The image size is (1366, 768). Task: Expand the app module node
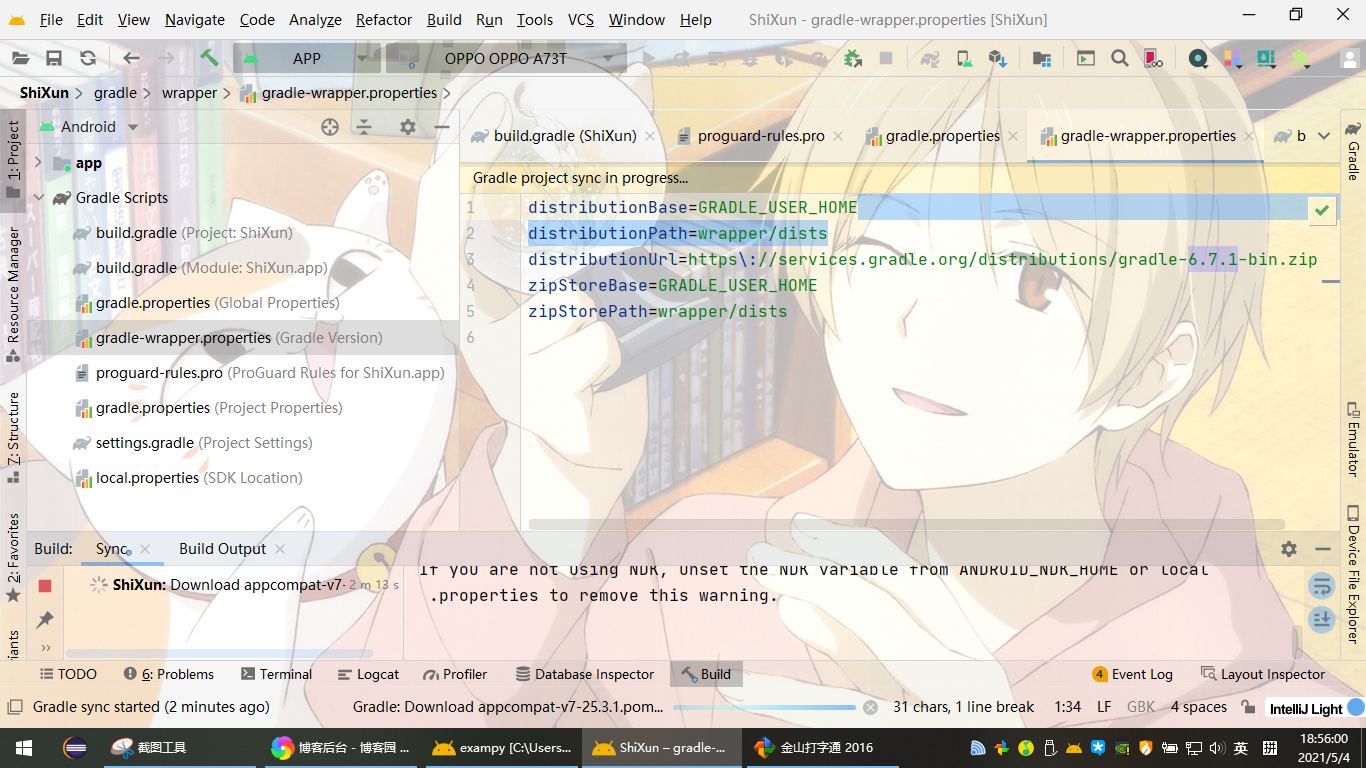[39, 163]
